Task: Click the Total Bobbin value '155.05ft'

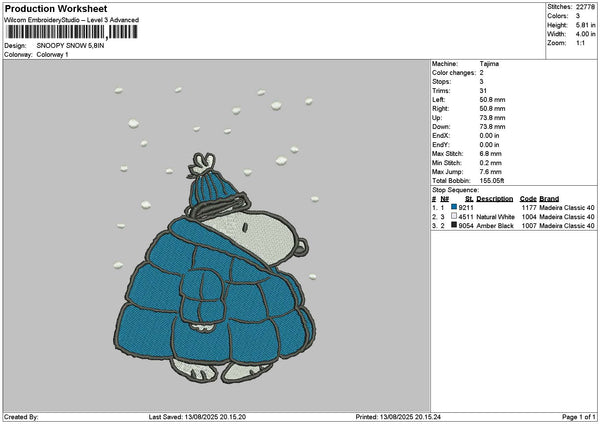Action: pyautogui.click(x=492, y=181)
